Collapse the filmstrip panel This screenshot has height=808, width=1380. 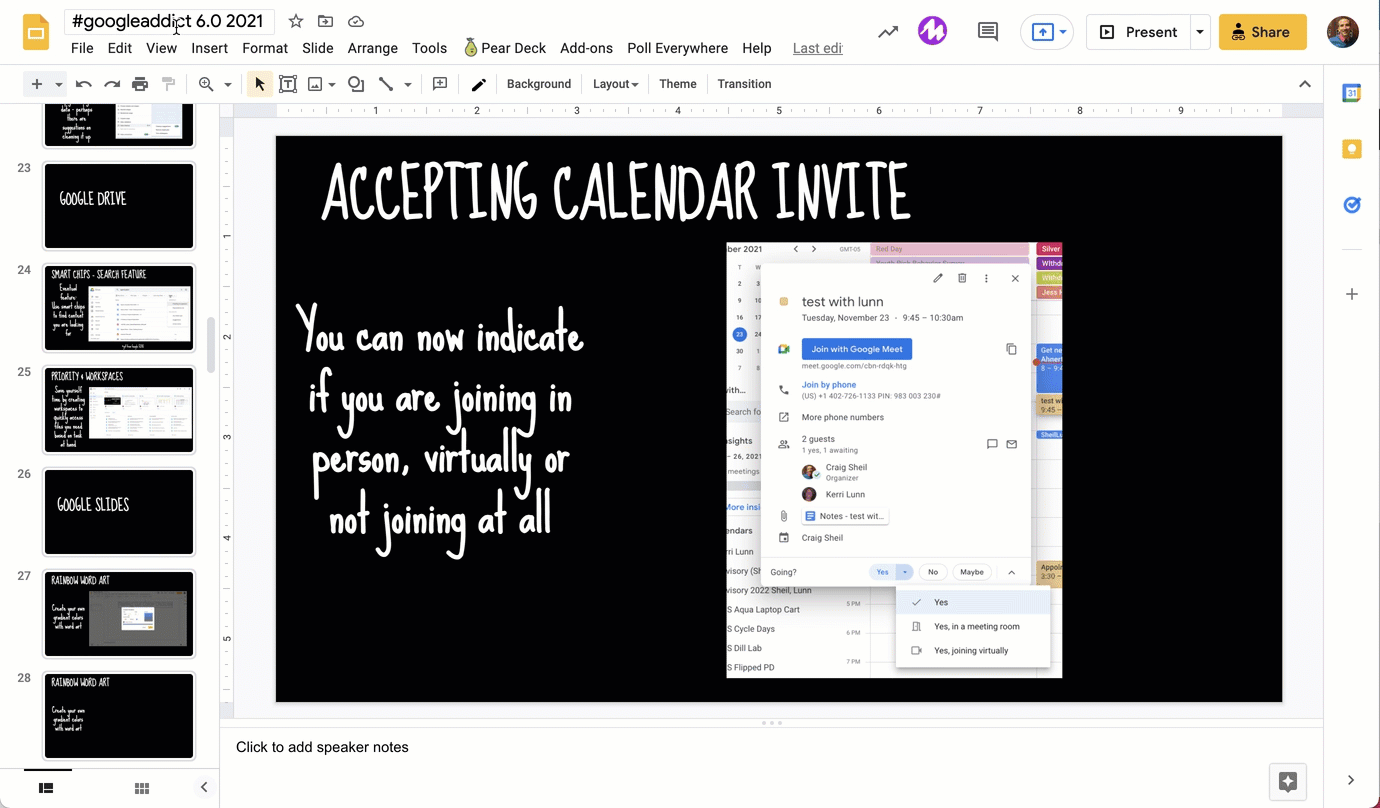[x=204, y=787]
